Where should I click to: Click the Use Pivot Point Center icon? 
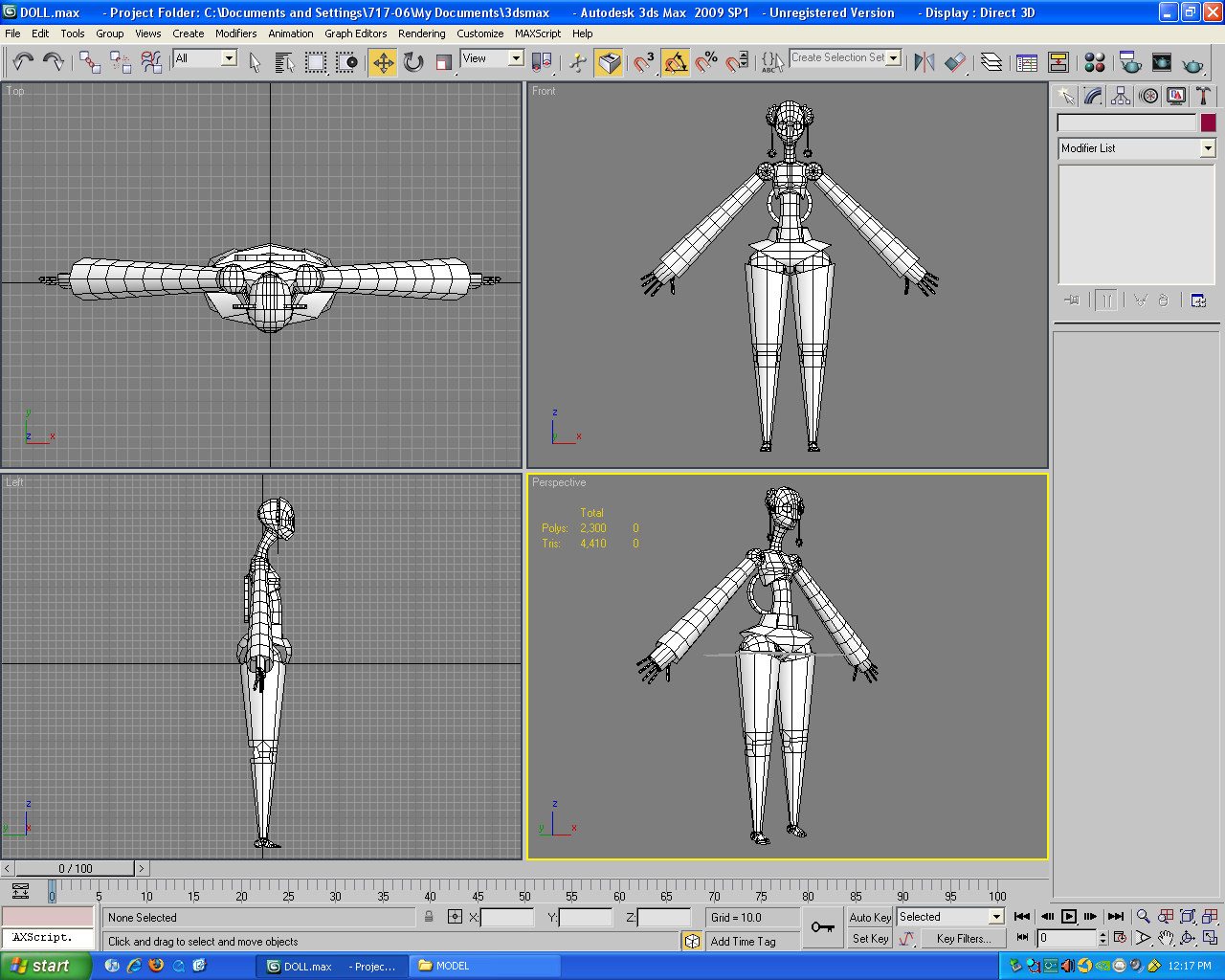(542, 62)
